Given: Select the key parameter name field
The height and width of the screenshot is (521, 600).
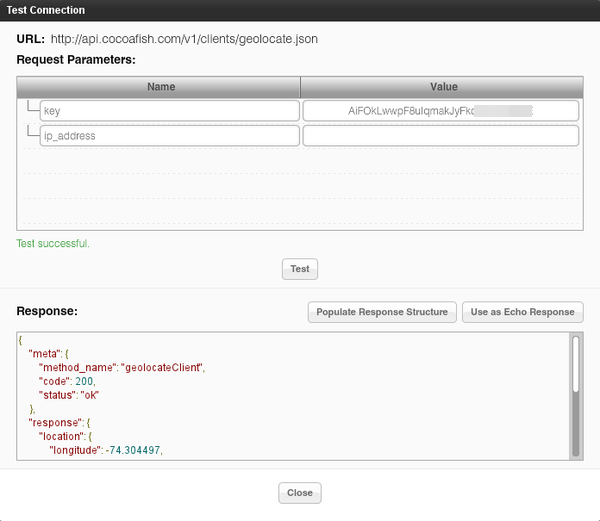Looking at the screenshot, I should tap(170, 111).
